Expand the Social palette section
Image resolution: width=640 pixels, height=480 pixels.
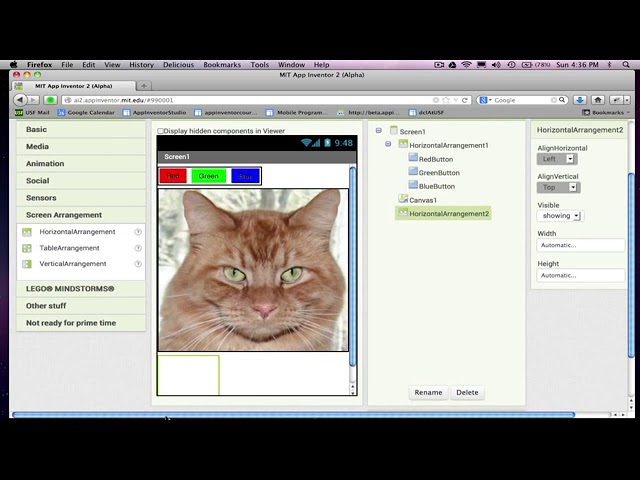pyautogui.click(x=81, y=181)
